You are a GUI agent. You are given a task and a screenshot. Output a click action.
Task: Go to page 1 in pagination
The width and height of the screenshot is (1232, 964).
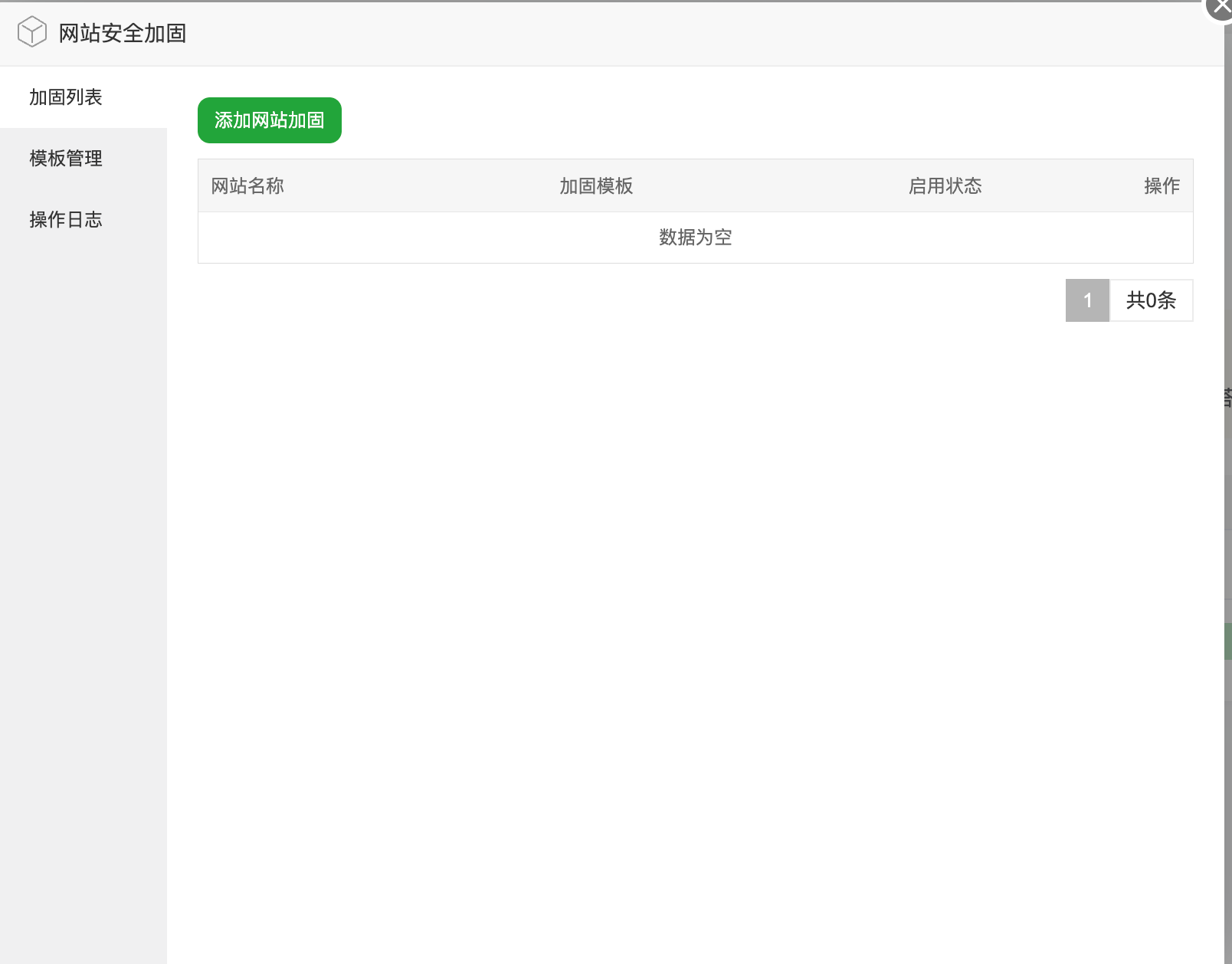(x=1087, y=300)
